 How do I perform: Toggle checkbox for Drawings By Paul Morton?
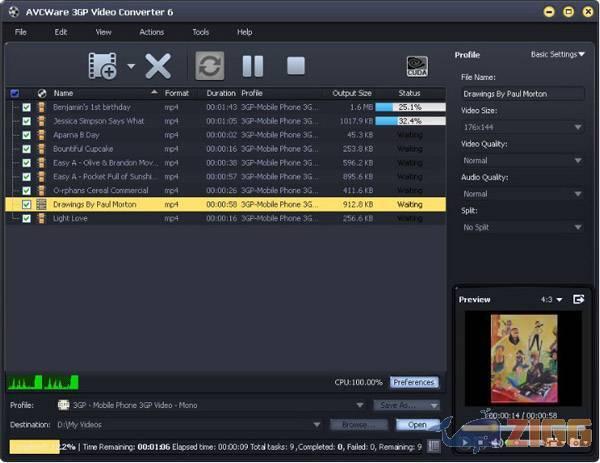point(27,204)
